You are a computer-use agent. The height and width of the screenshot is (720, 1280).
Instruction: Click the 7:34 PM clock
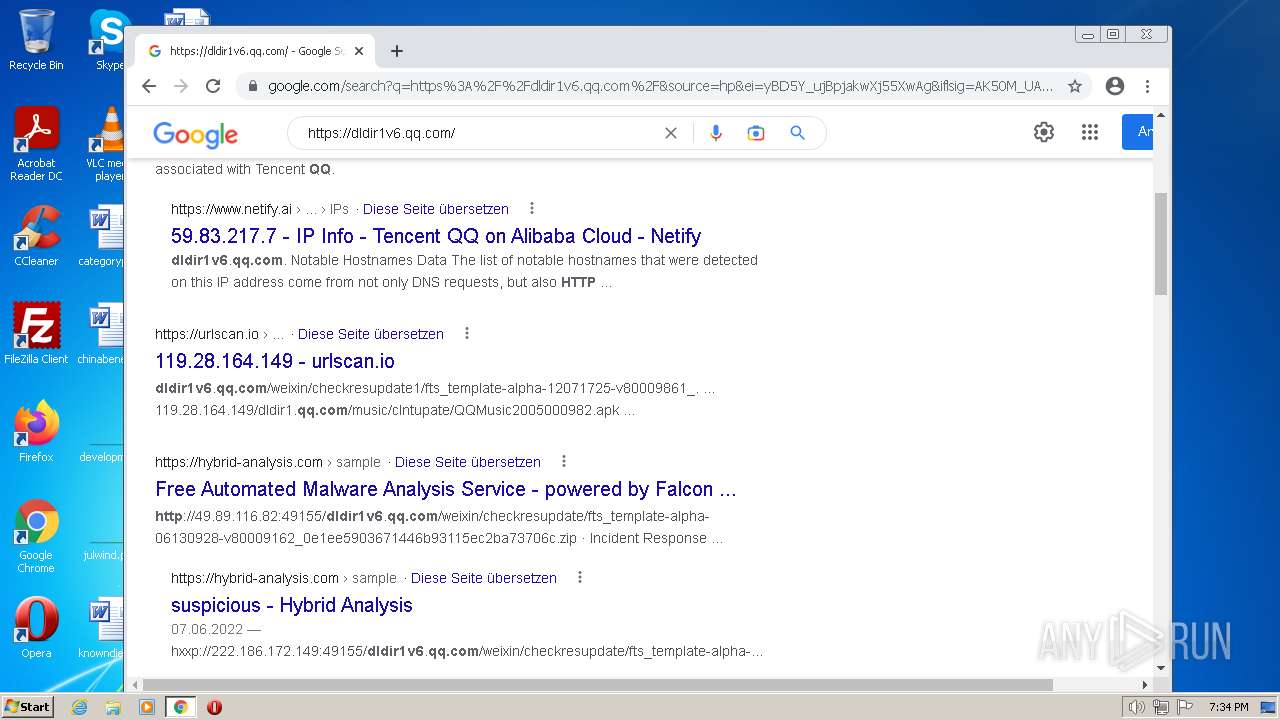1228,707
